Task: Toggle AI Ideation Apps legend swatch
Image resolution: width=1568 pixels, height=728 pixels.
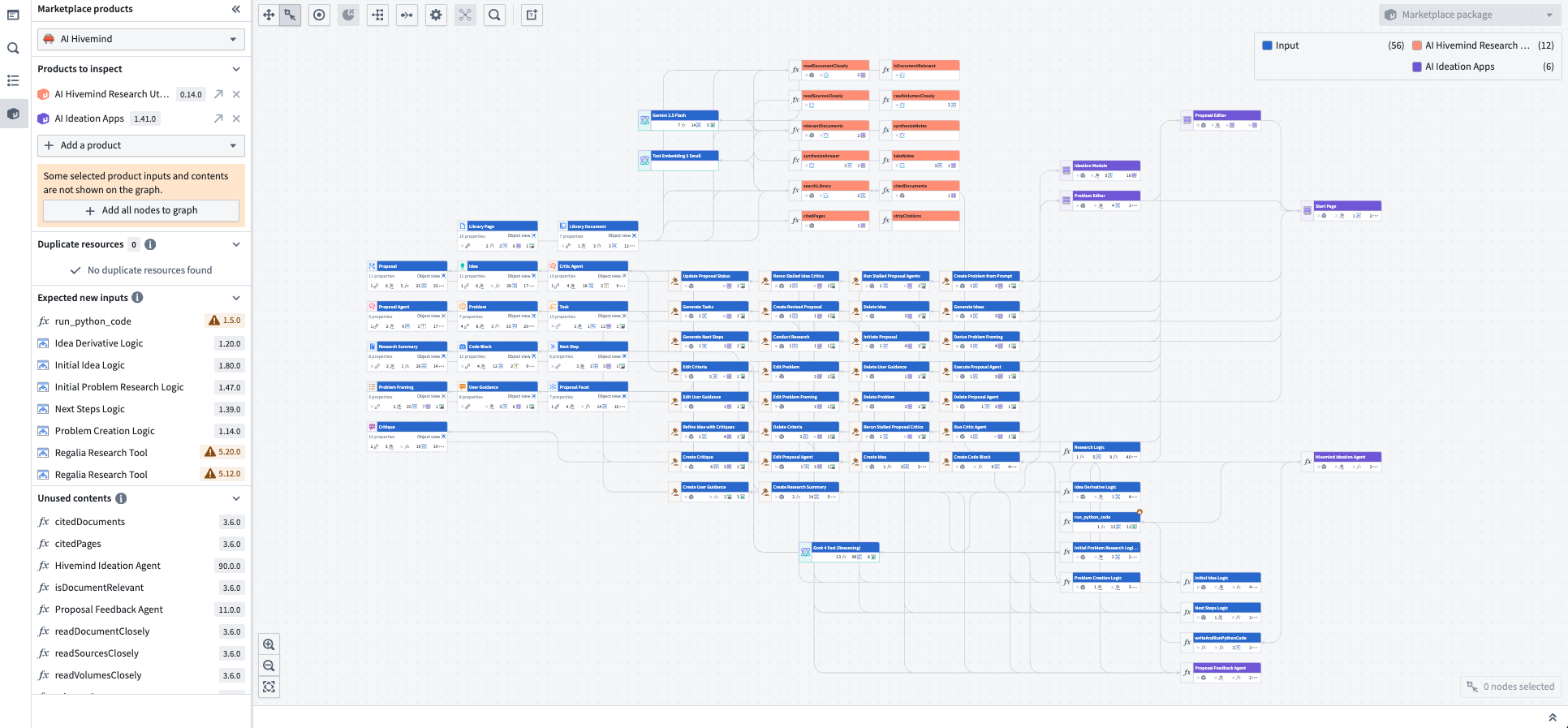Action: click(x=1417, y=67)
